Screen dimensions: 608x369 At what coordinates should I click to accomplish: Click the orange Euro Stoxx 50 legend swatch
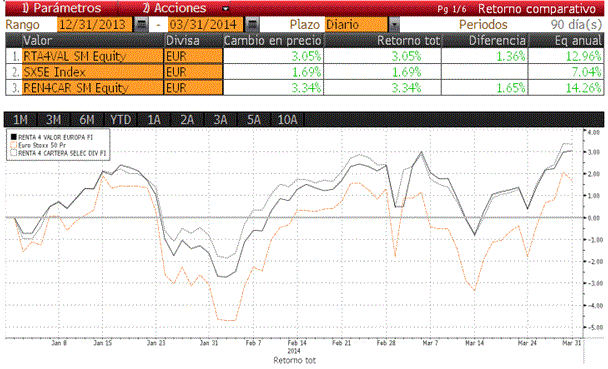14,145
